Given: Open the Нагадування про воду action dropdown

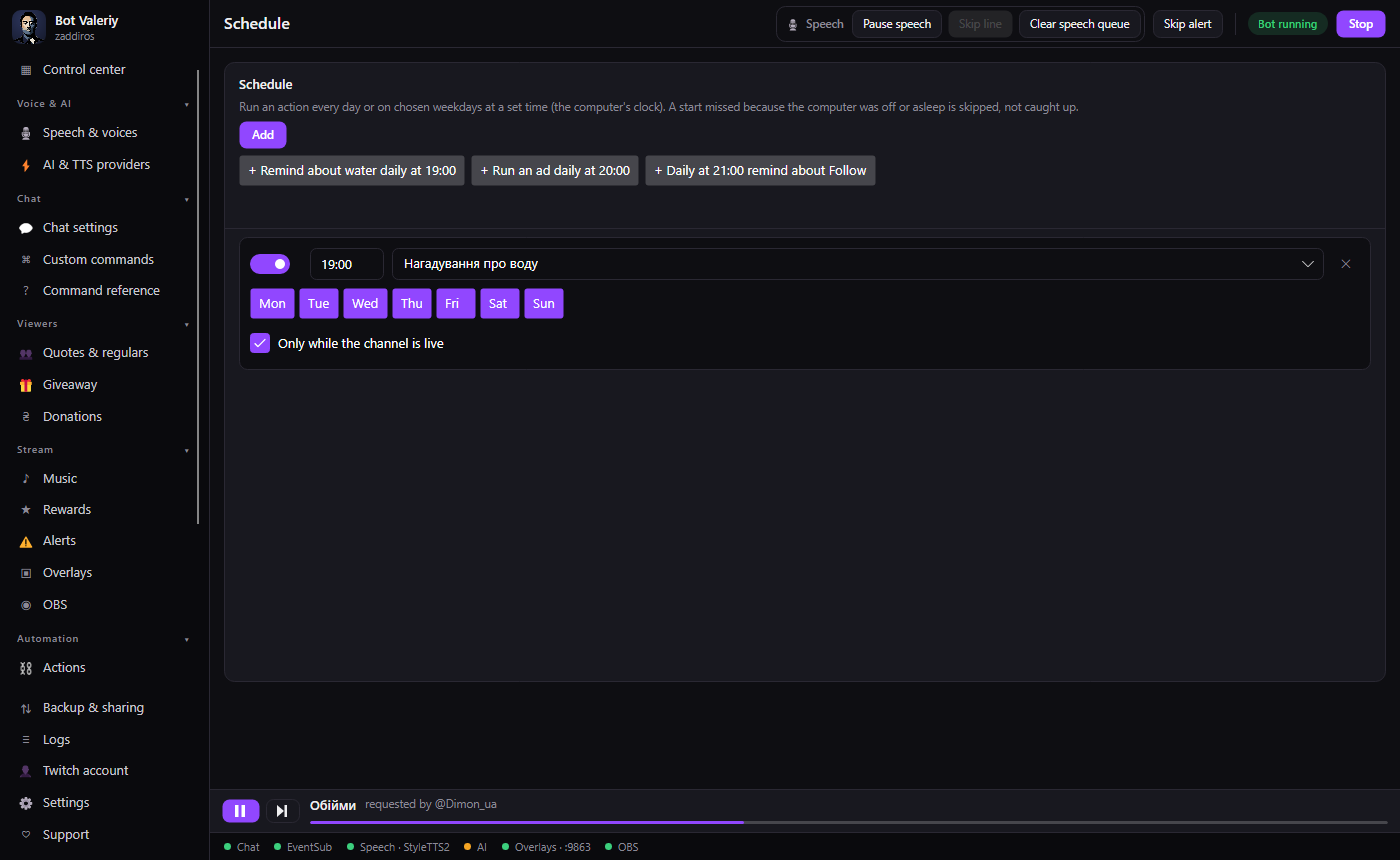Looking at the screenshot, I should (x=858, y=264).
